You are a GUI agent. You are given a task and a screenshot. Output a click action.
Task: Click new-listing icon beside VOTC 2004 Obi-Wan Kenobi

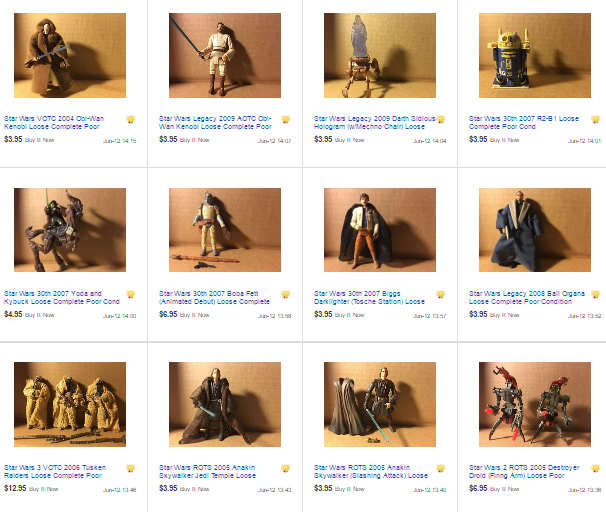tap(131, 119)
